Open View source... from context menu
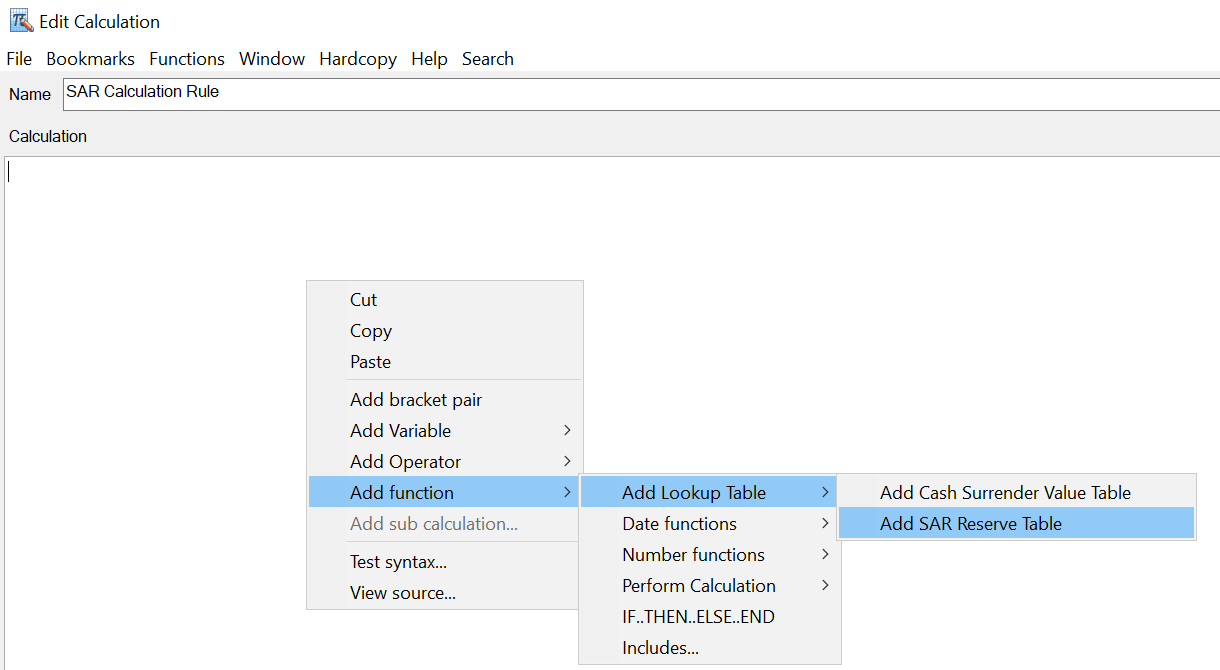This screenshot has width=1220, height=670. [402, 593]
